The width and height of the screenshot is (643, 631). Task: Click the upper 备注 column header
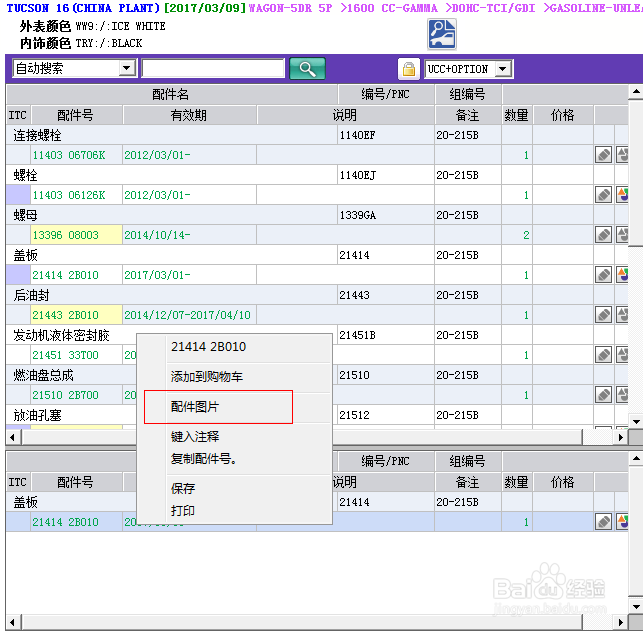click(x=468, y=115)
